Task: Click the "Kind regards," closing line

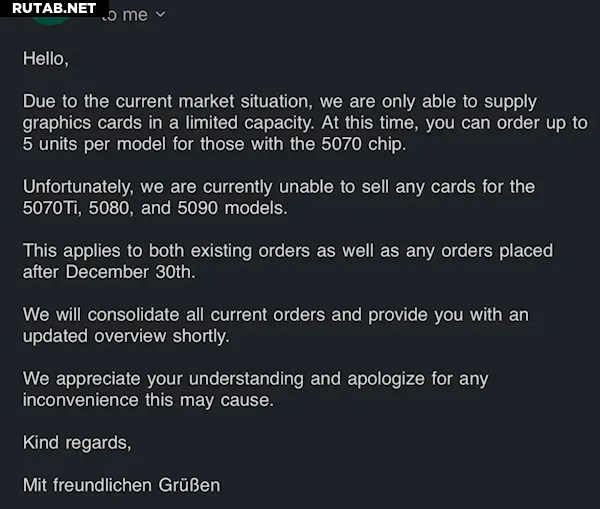Action: pyautogui.click(x=76, y=443)
